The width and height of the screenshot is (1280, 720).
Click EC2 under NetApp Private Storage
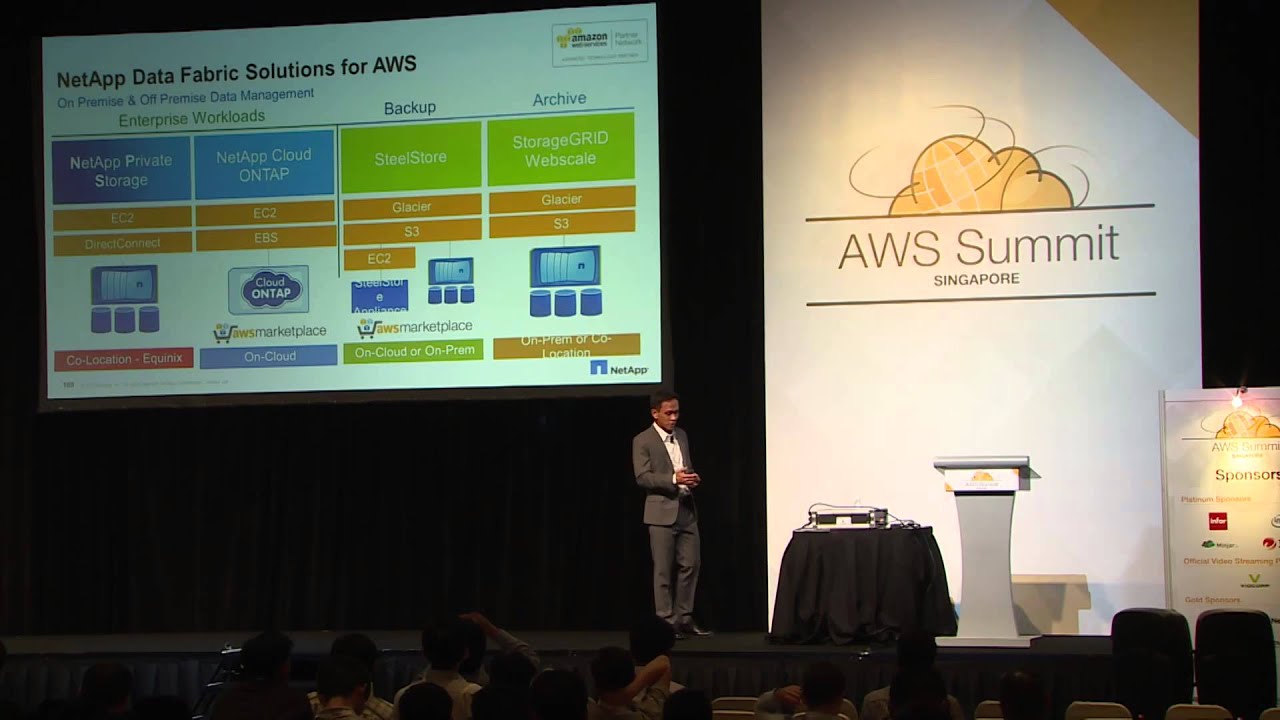(122, 218)
